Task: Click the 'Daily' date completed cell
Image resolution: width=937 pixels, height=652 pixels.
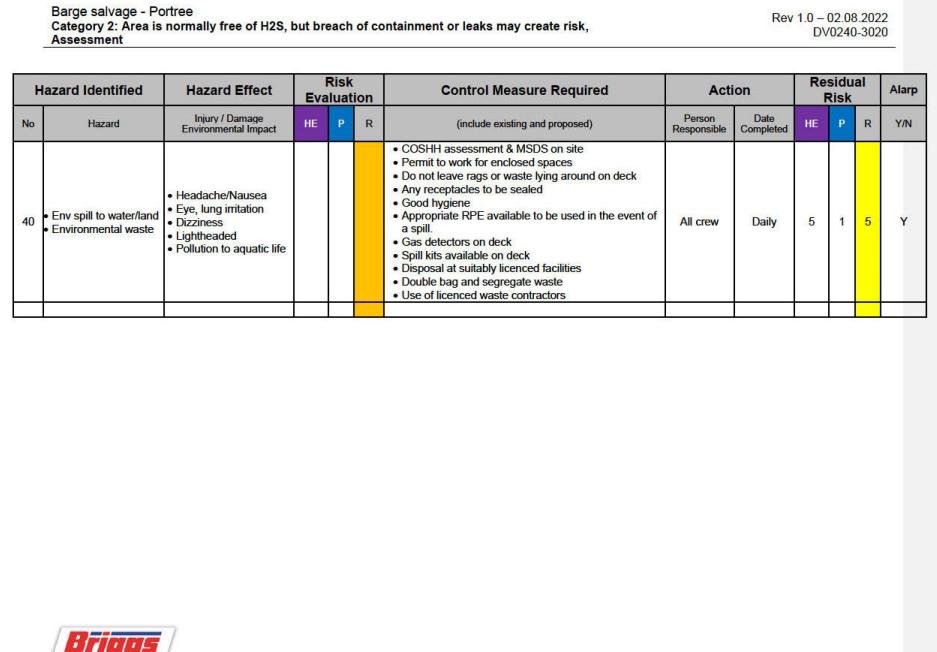Action: (x=763, y=221)
